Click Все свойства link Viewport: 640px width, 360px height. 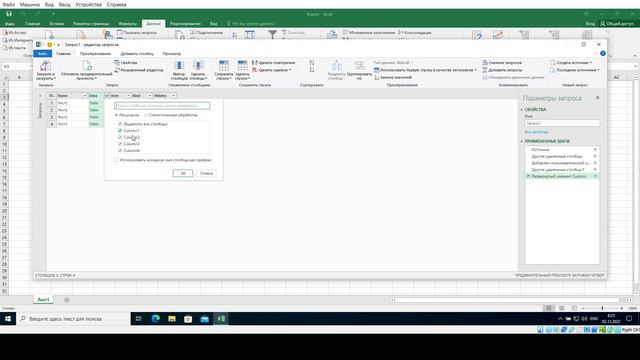536,132
